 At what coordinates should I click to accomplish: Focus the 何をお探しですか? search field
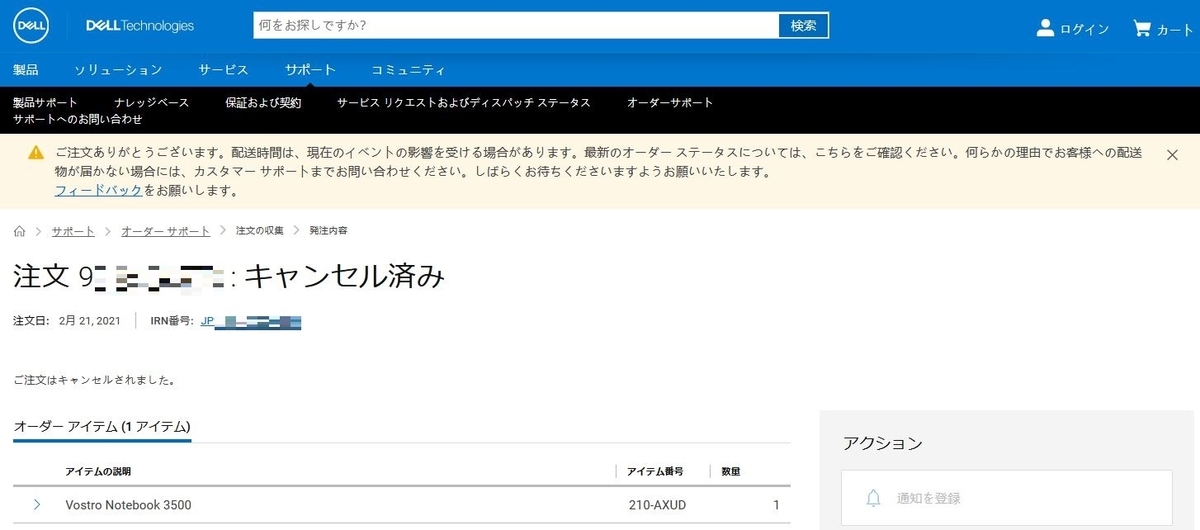click(516, 25)
